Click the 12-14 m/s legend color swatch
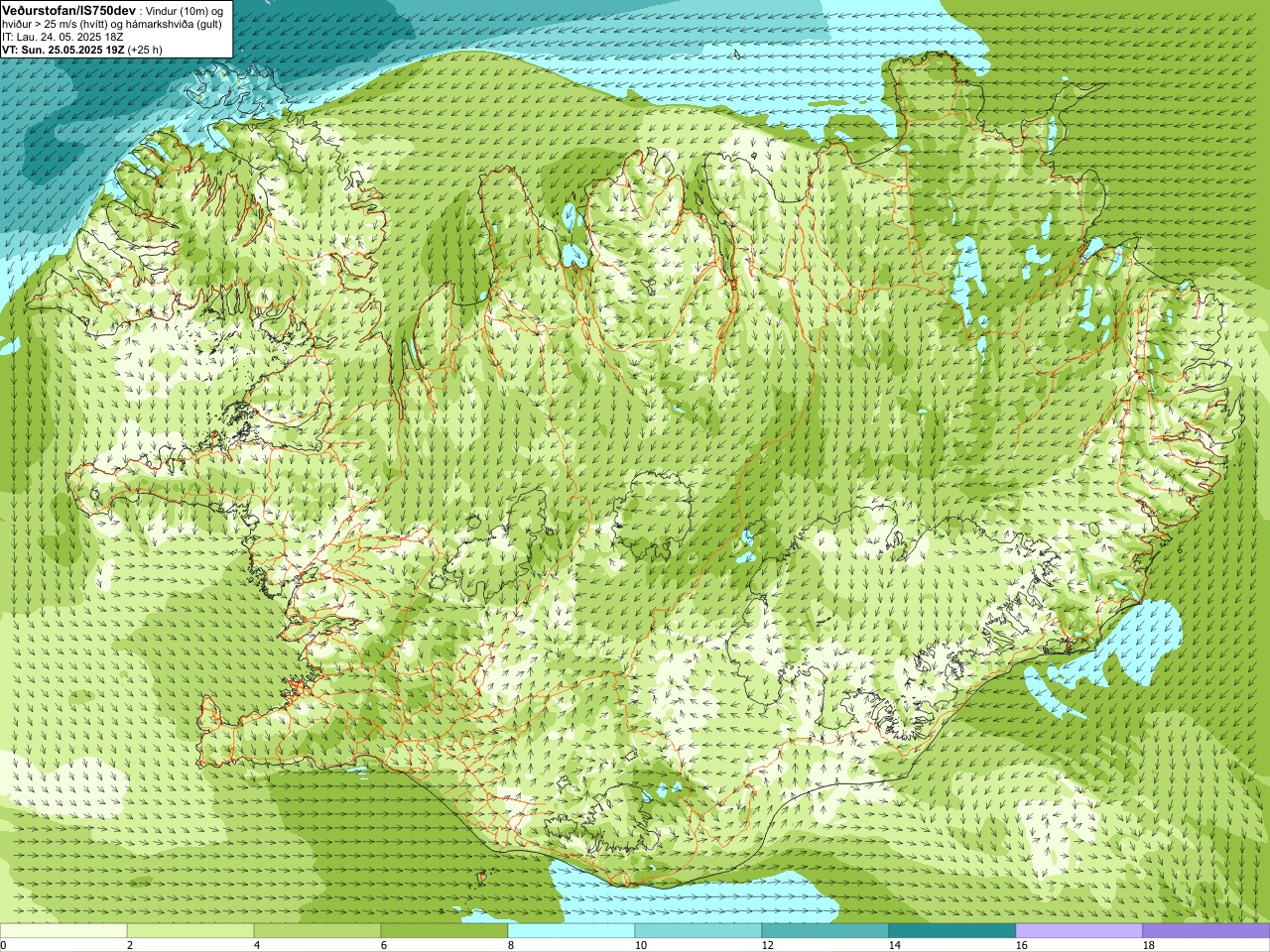 pyautogui.click(x=825, y=931)
